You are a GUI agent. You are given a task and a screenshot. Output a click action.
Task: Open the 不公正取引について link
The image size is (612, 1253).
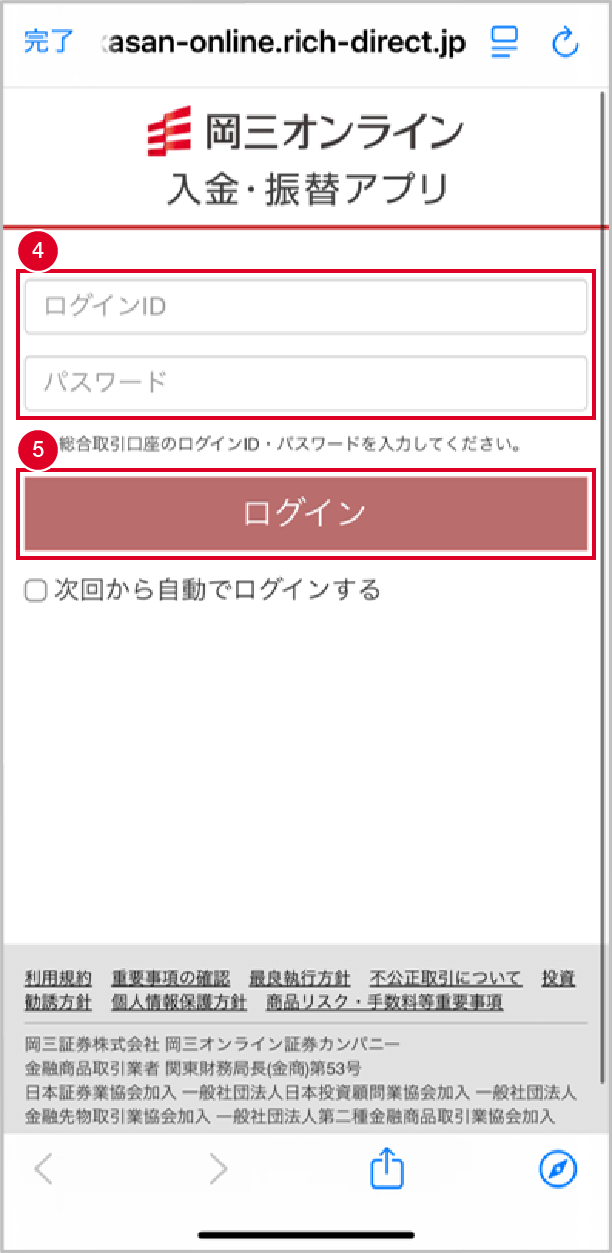(446, 978)
